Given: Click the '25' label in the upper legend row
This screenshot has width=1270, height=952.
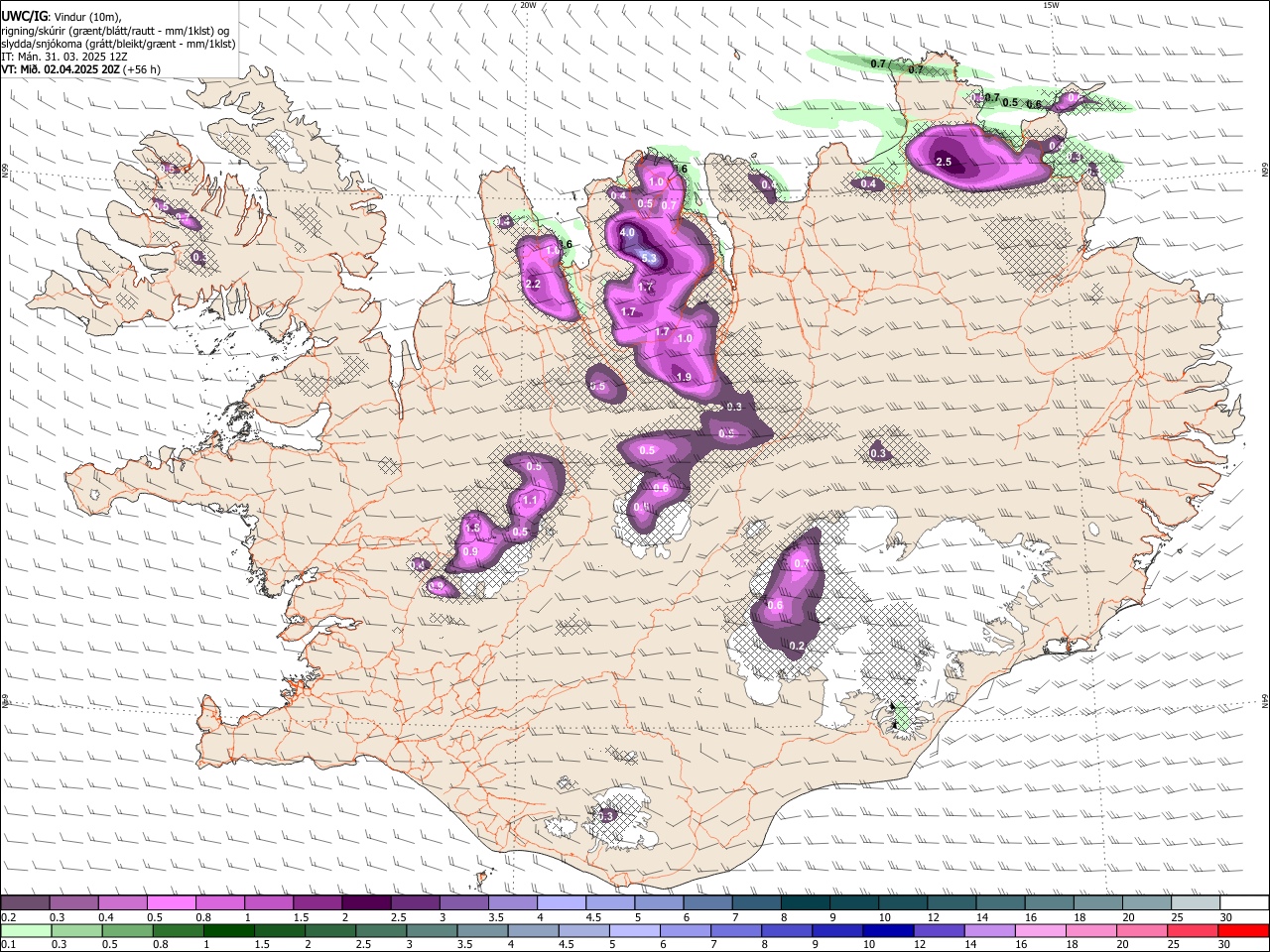Looking at the screenshot, I should (1176, 917).
